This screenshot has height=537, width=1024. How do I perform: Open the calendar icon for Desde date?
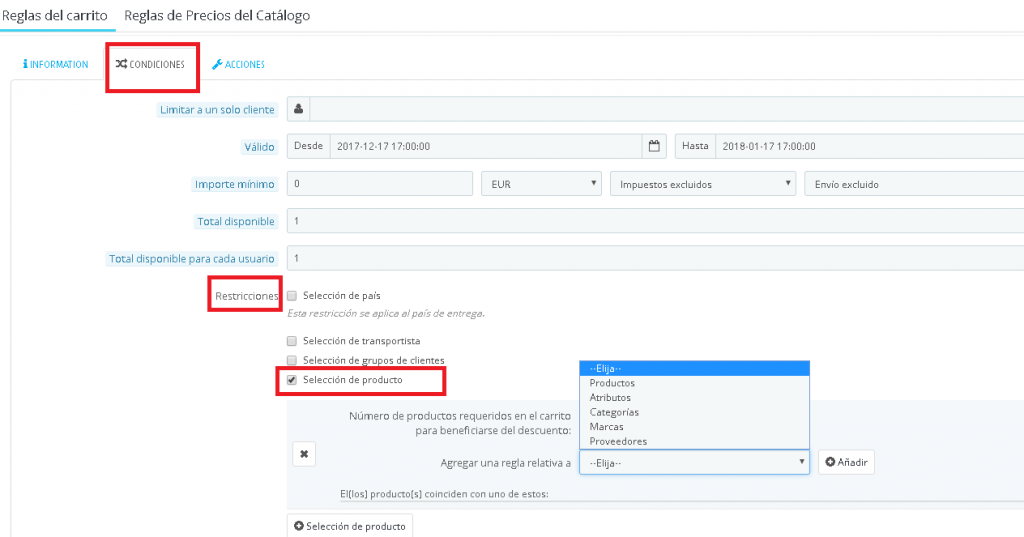[654, 146]
